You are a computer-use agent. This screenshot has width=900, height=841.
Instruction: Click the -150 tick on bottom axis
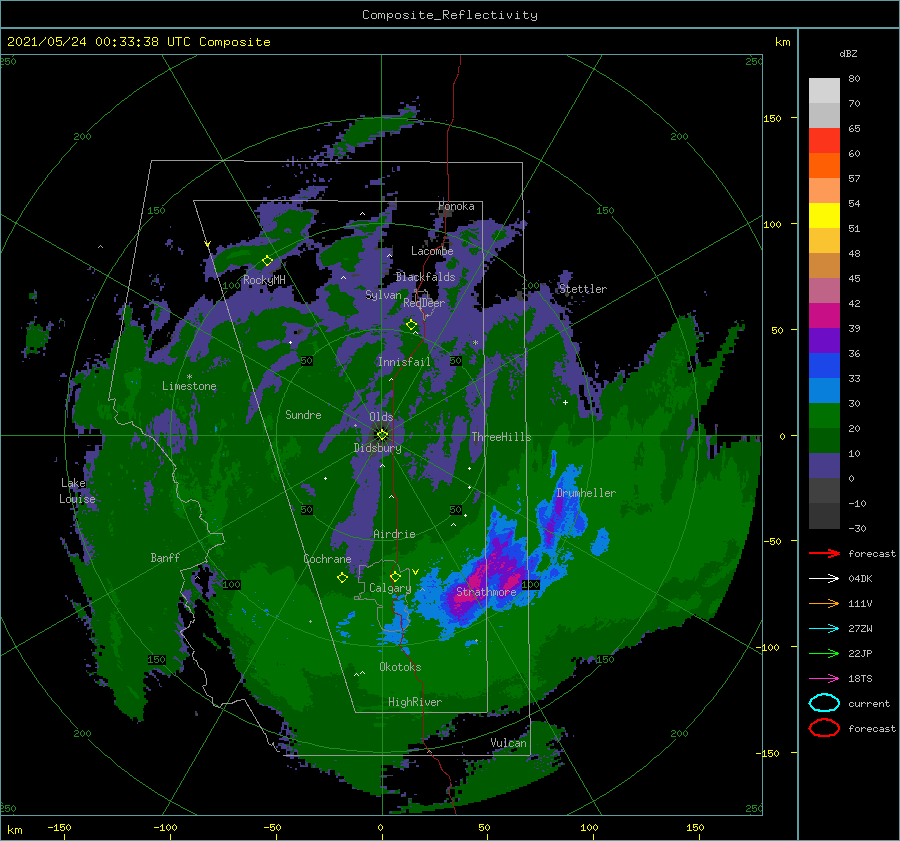point(59,828)
